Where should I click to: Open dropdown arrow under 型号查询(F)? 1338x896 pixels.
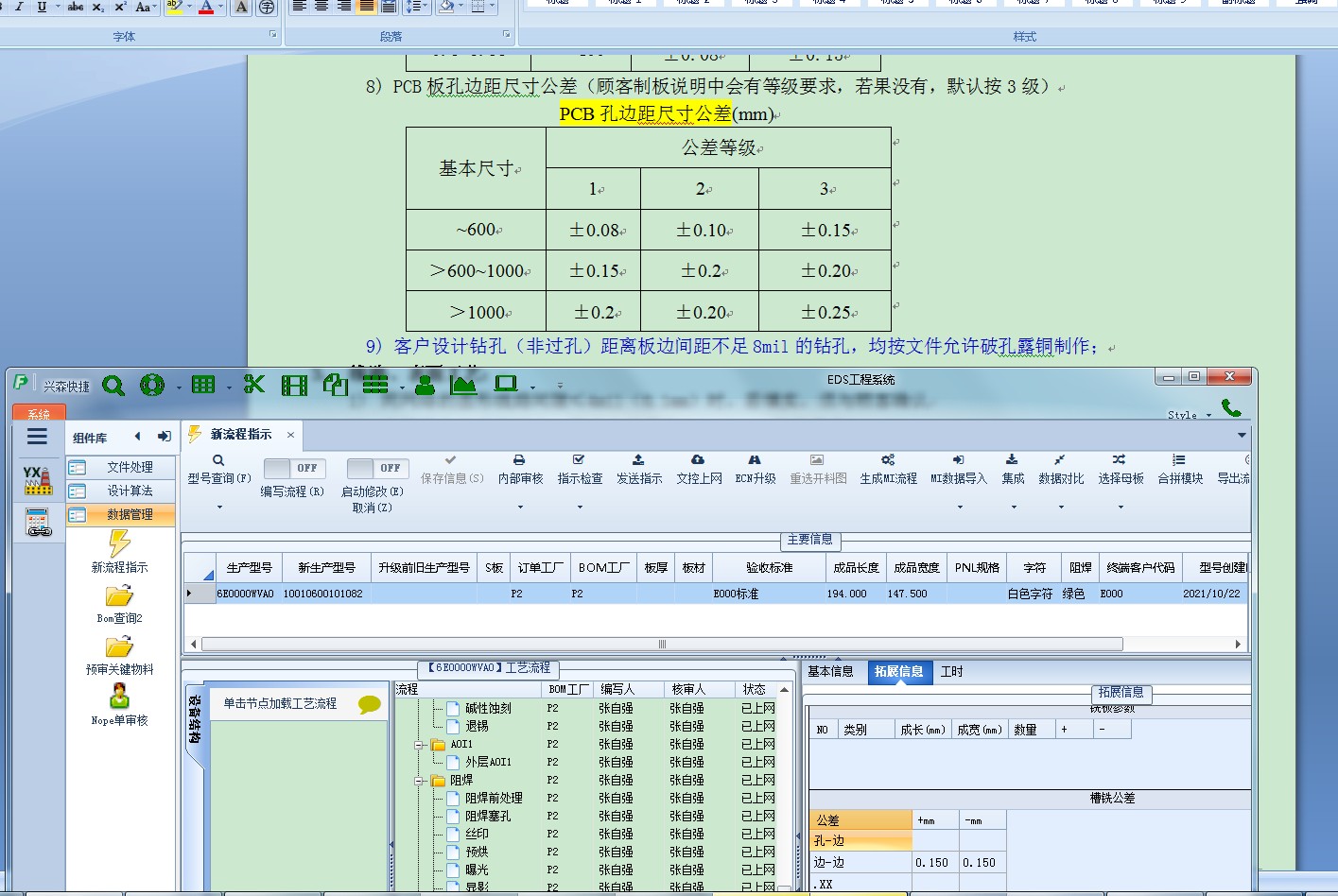pyautogui.click(x=219, y=508)
